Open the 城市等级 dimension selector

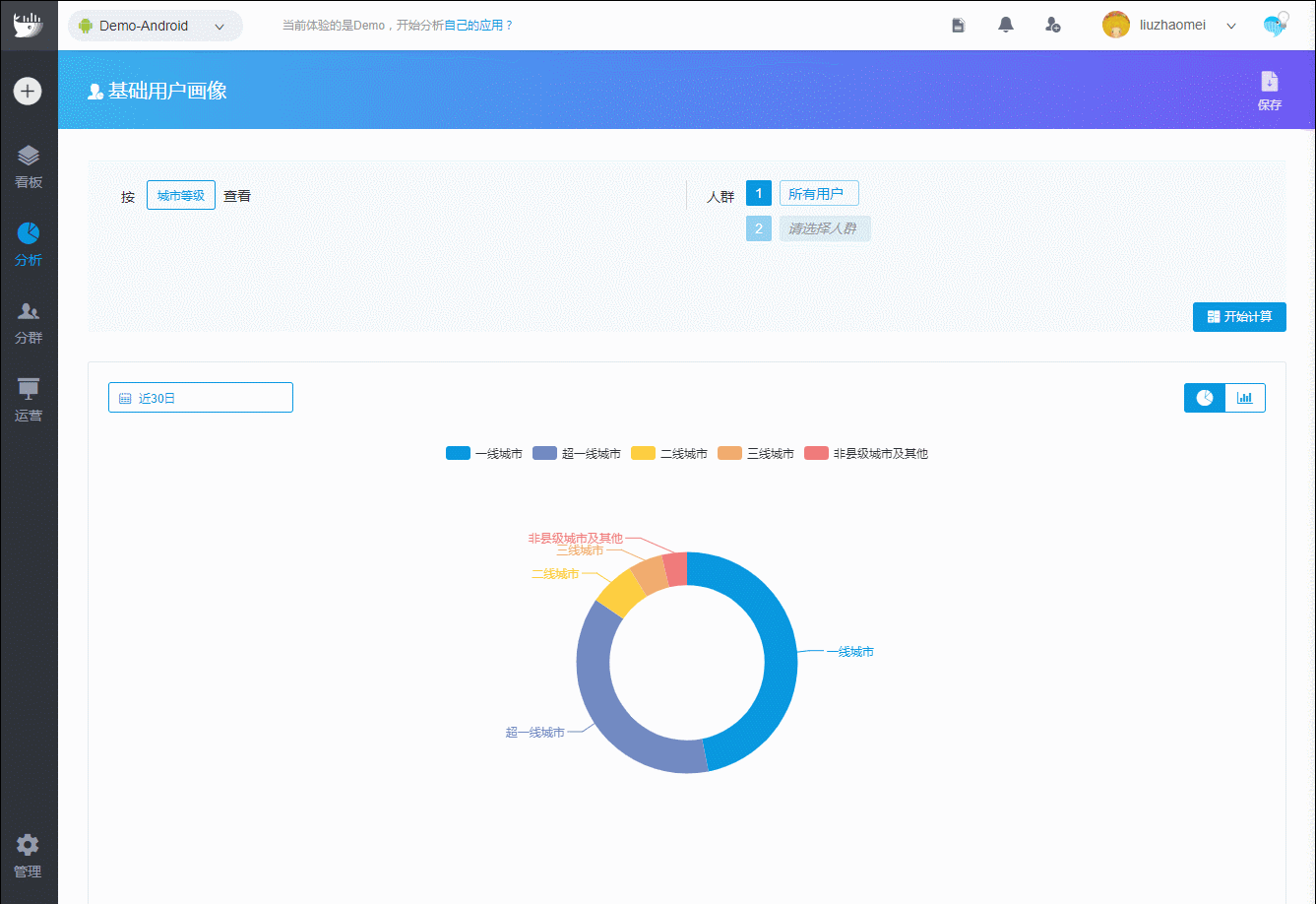(x=181, y=196)
